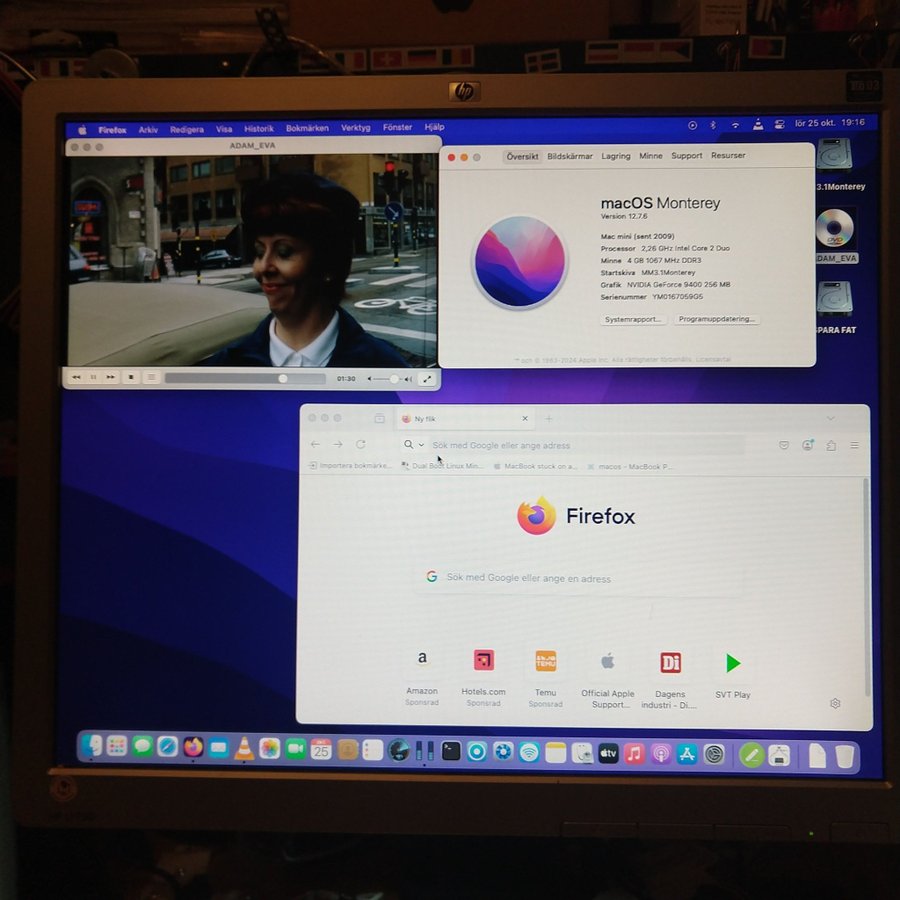Click the Systemrapport button

634,319
